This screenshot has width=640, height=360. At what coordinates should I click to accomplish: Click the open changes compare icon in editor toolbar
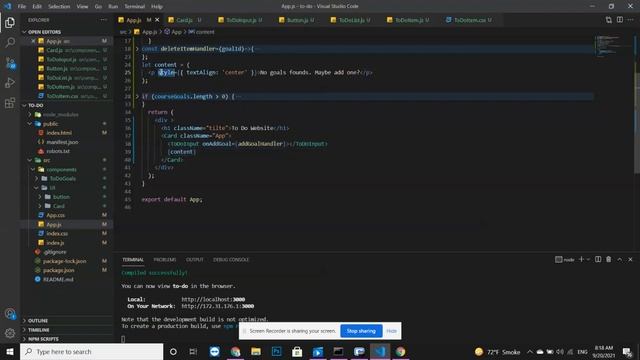coord(609,20)
